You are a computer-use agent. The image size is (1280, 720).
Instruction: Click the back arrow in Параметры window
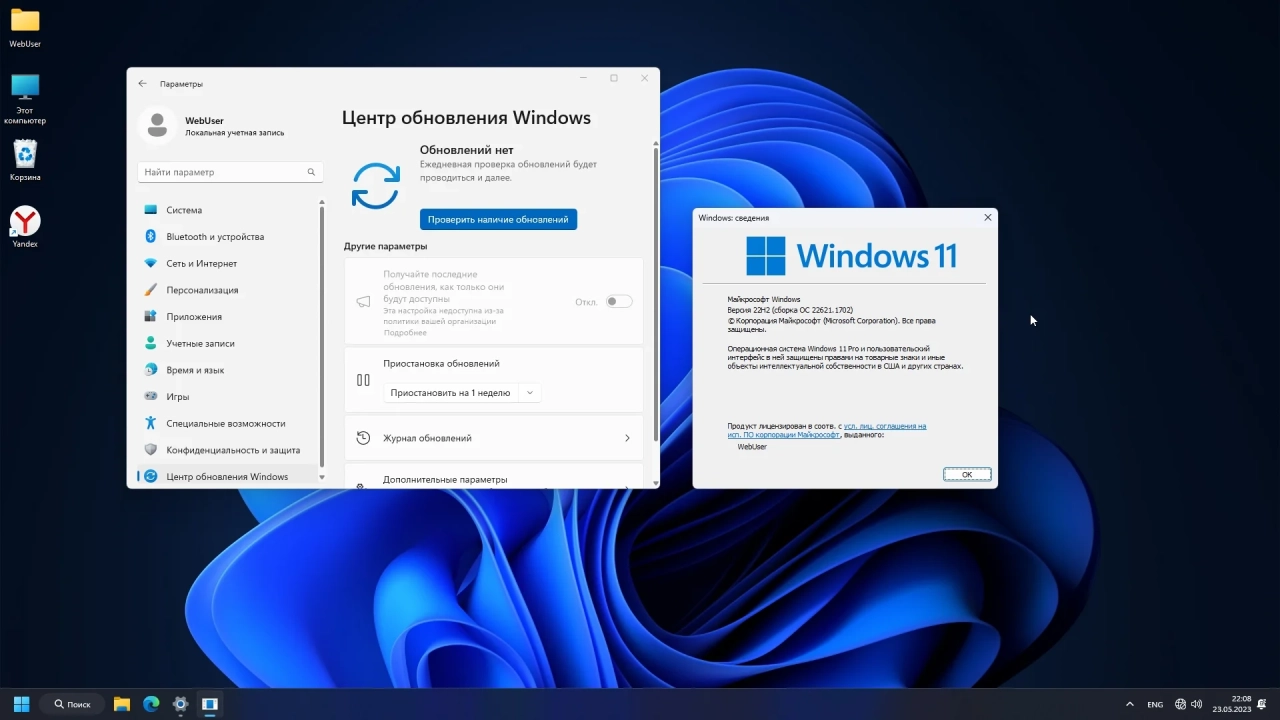pos(142,84)
